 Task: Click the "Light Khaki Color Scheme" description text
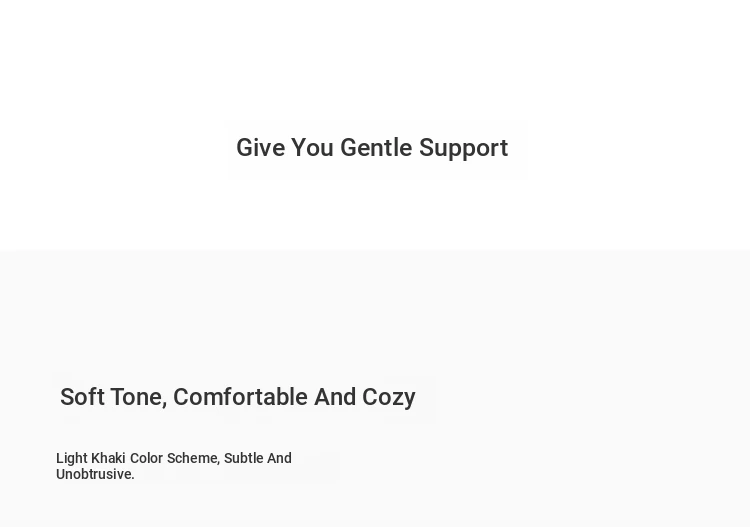[174, 466]
